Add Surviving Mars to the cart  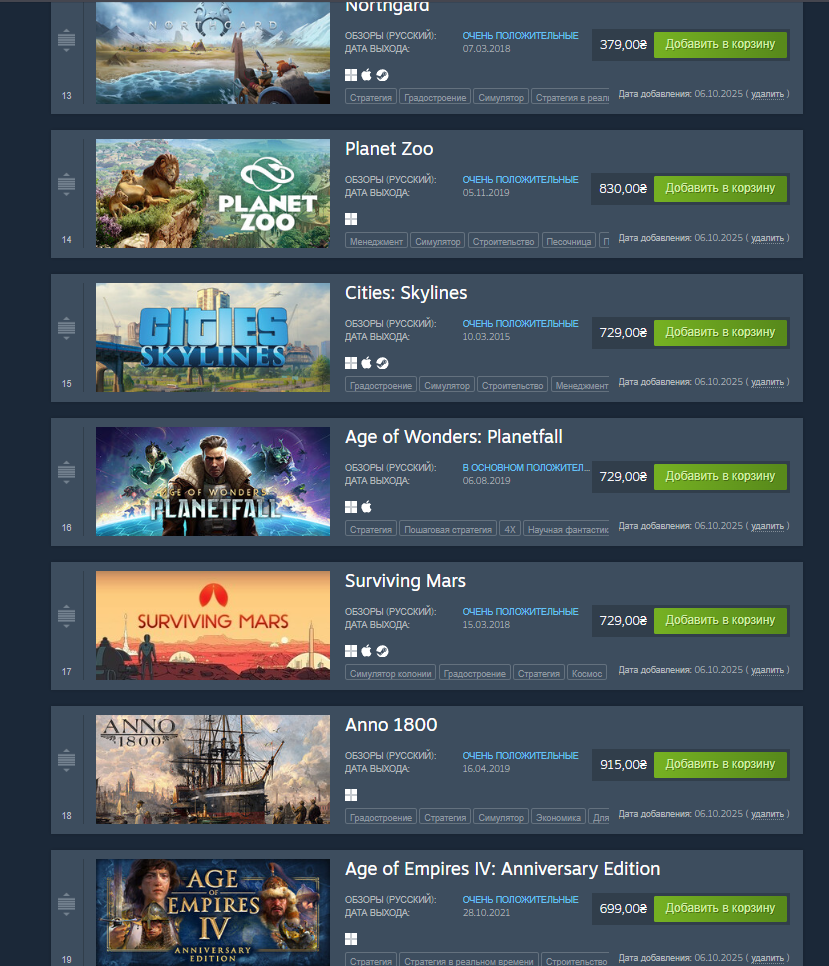720,620
